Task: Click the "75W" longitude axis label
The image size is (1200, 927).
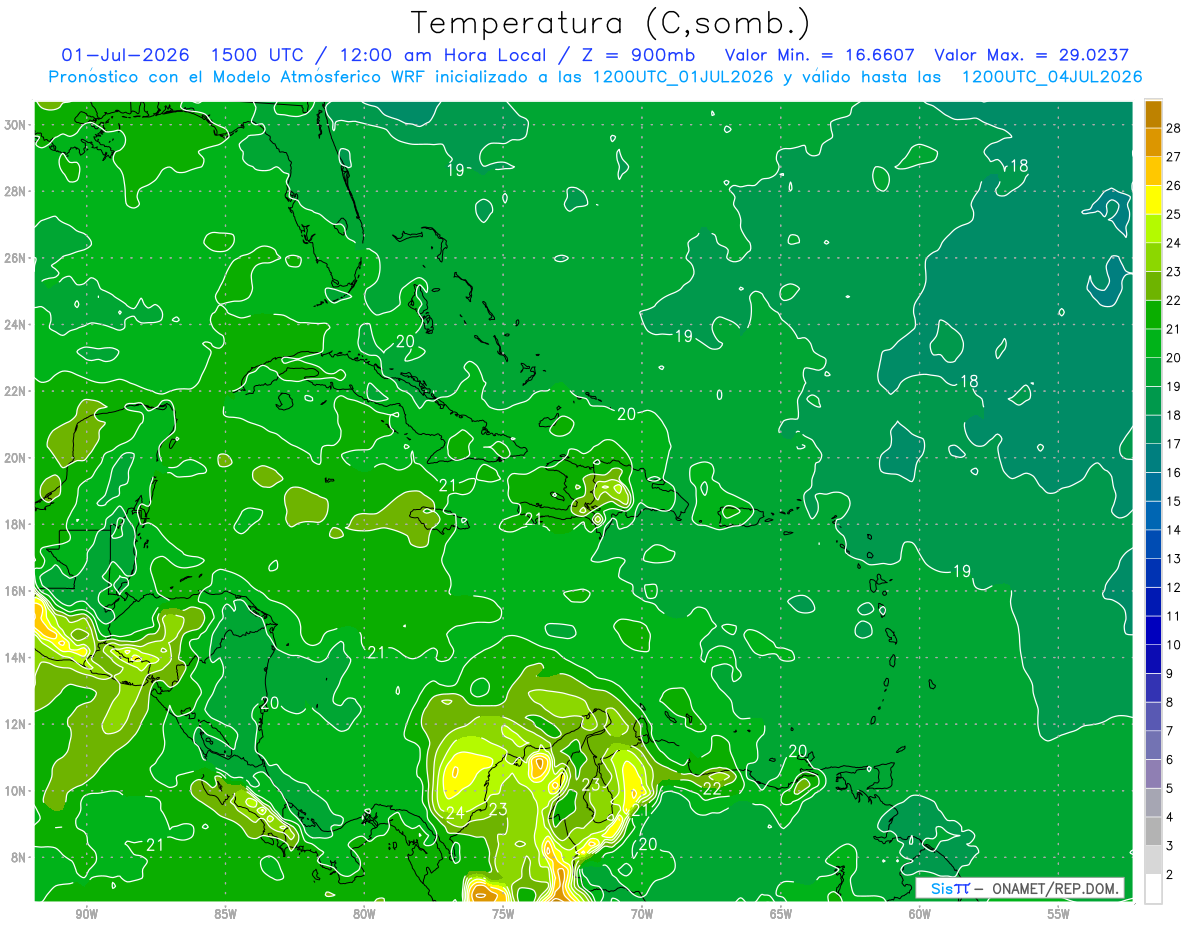Action: (503, 913)
